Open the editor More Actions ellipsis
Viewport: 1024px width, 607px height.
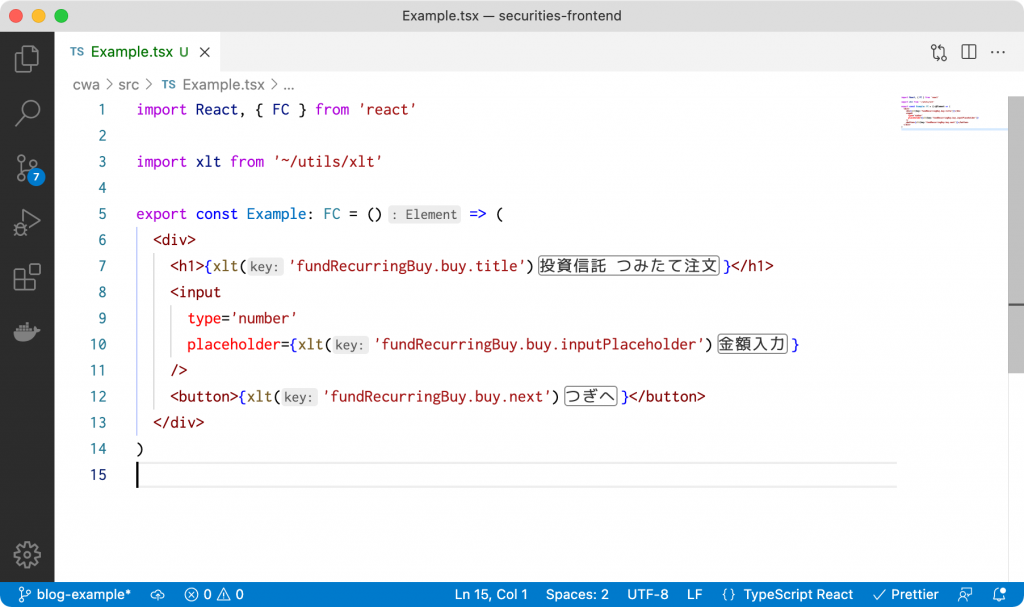click(998, 52)
